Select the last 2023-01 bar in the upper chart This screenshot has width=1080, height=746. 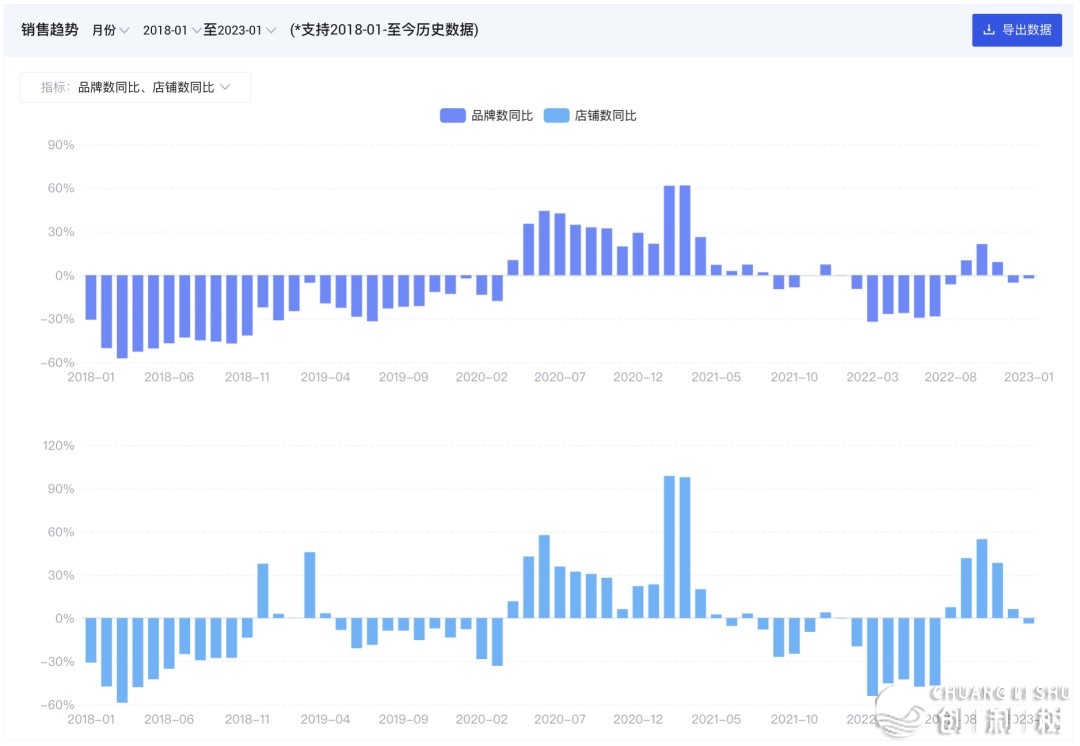tap(1029, 277)
